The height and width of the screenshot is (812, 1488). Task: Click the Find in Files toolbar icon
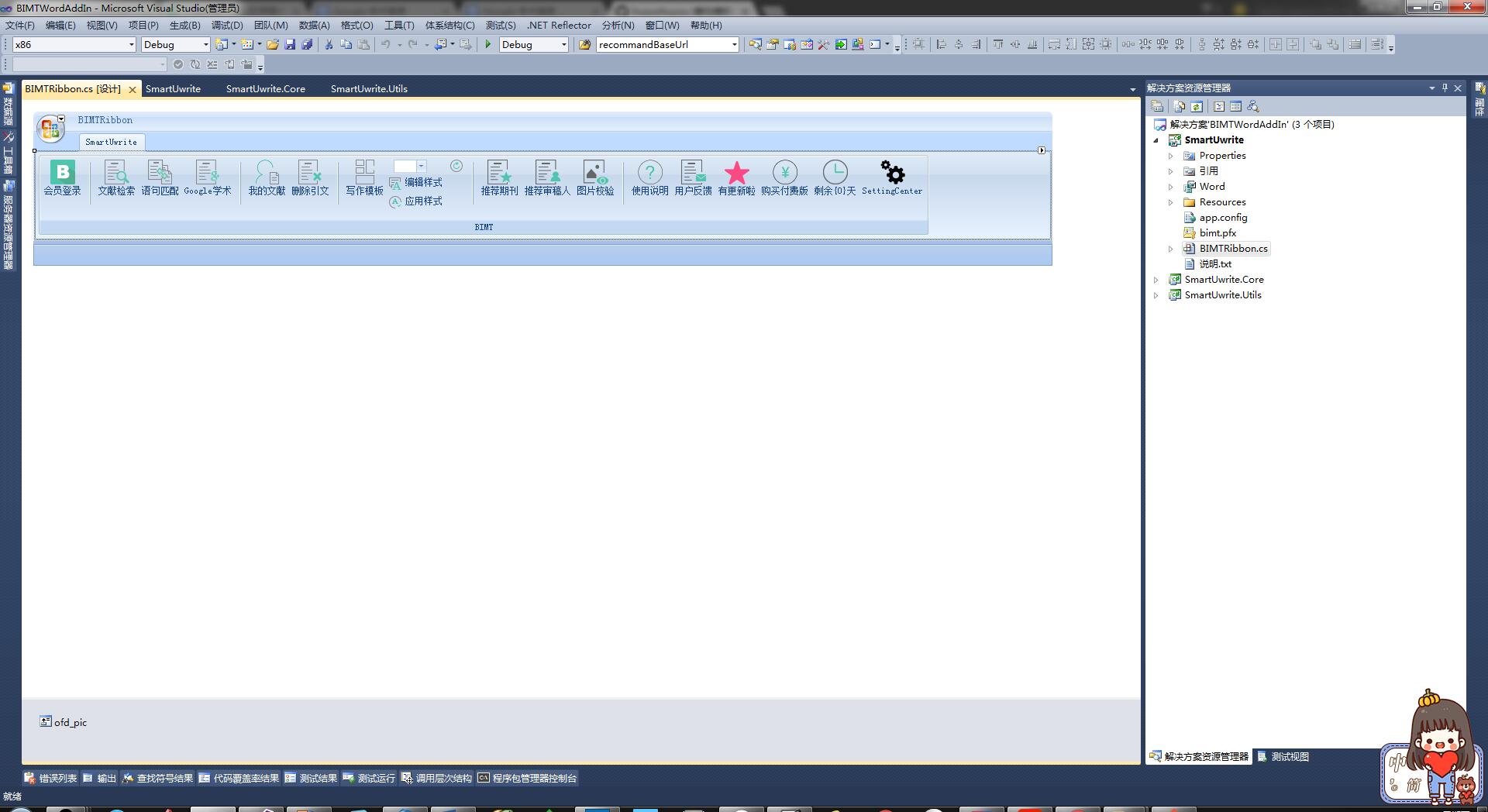click(584, 45)
